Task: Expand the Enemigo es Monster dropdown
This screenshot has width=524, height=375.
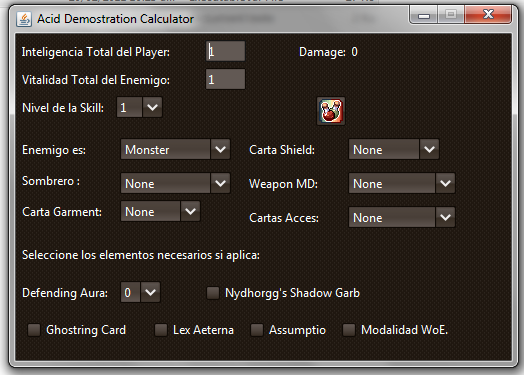Action: pos(175,149)
